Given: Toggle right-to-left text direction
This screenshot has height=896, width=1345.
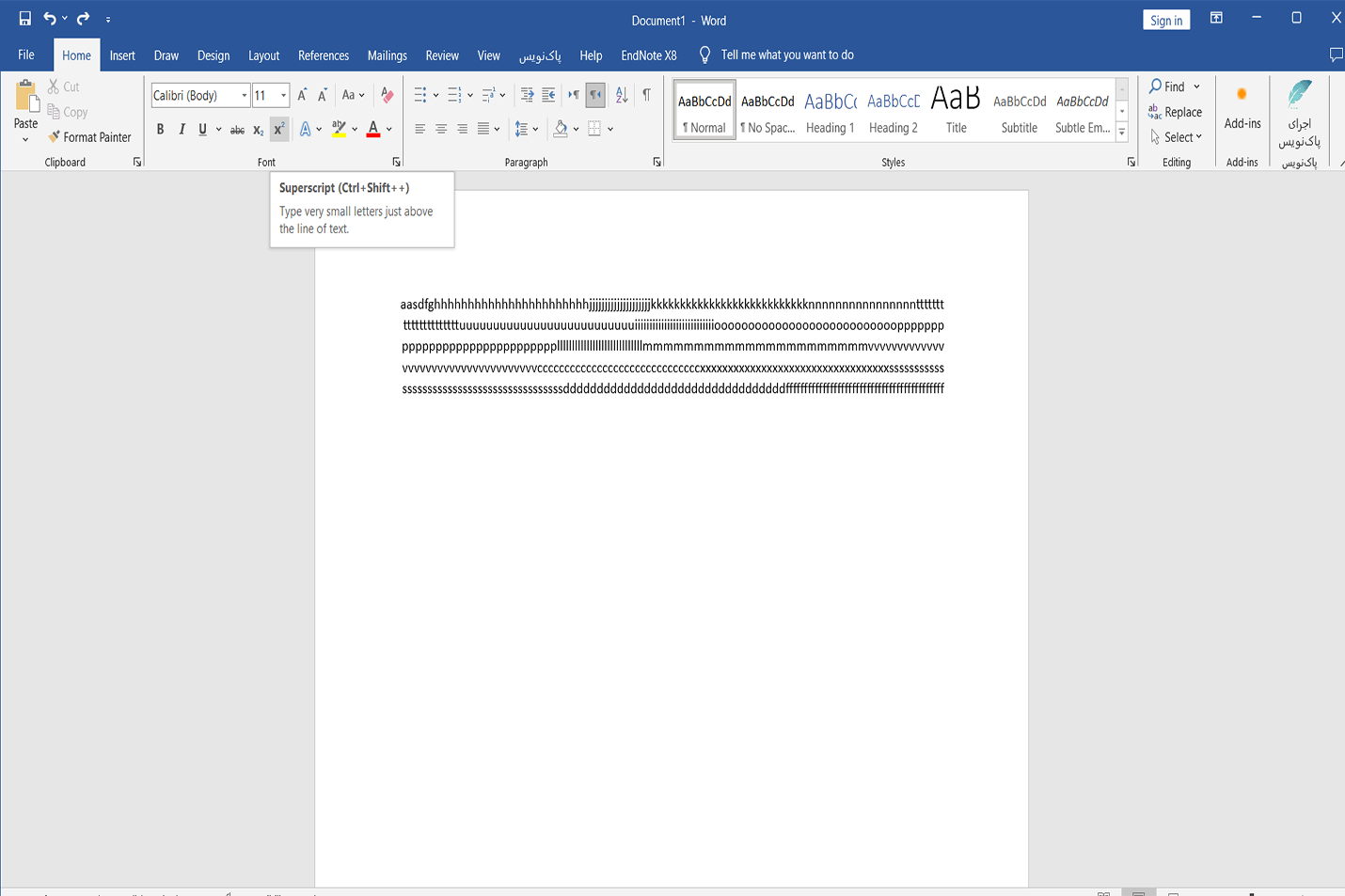Looking at the screenshot, I should [594, 95].
